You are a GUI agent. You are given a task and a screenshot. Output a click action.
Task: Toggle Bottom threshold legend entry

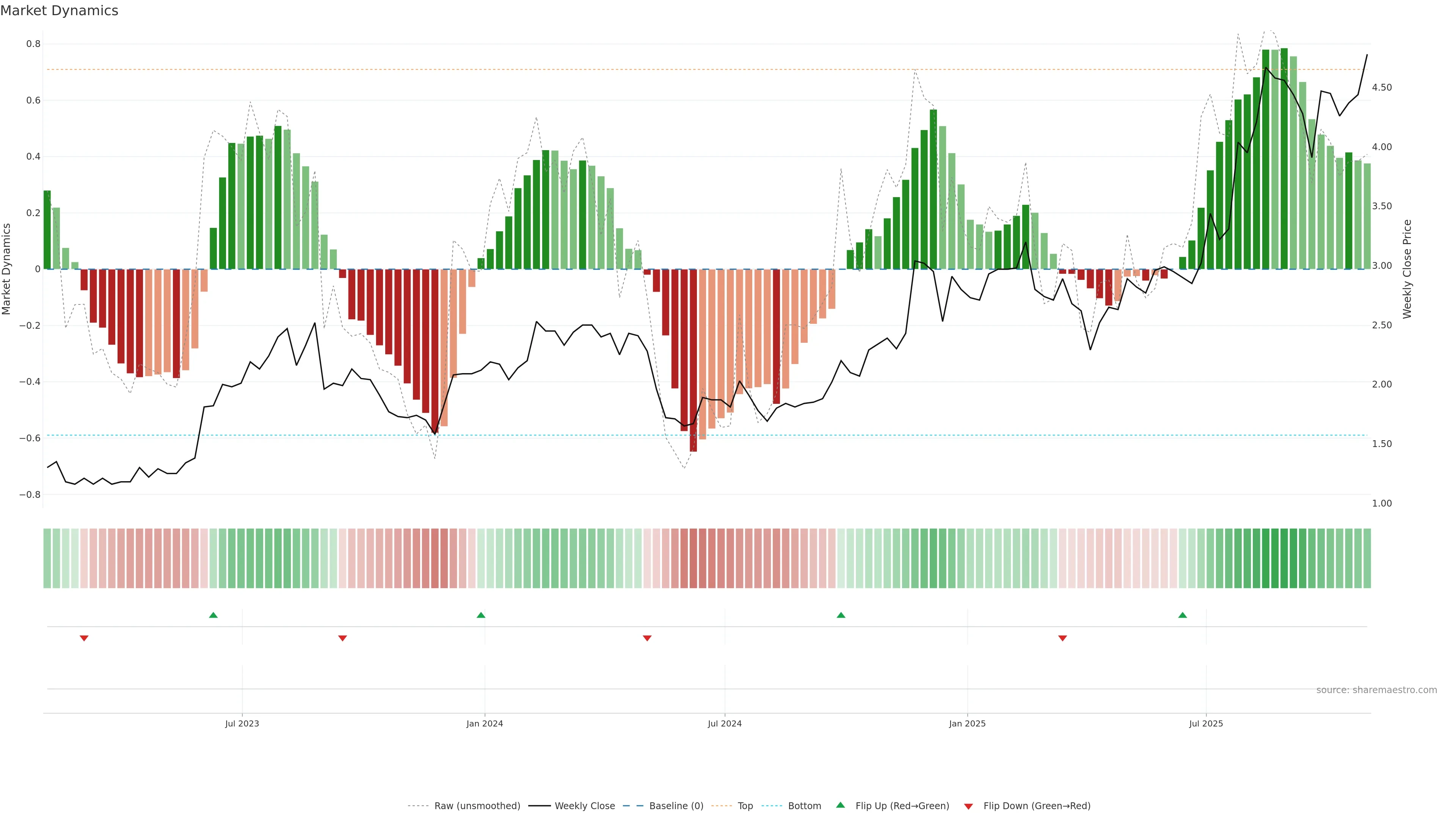[804, 806]
